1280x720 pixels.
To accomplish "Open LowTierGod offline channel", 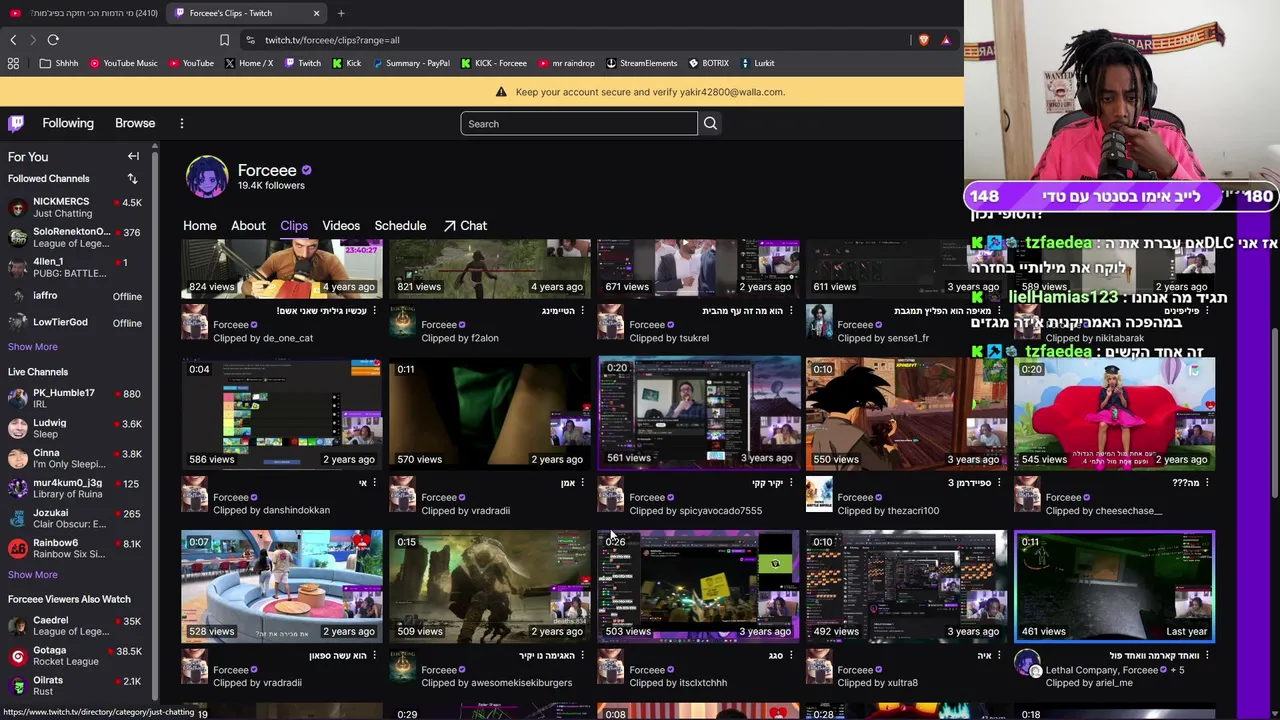I will [76, 323].
